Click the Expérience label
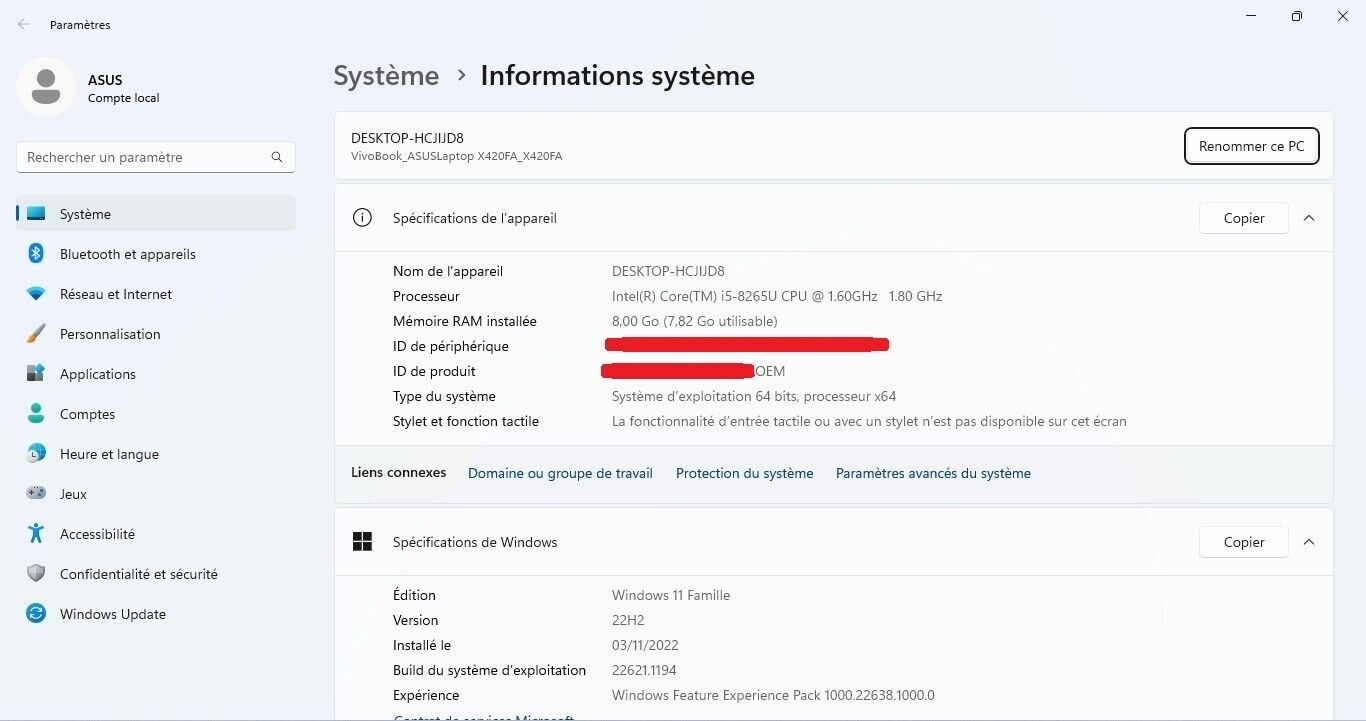The height and width of the screenshot is (721, 1366). [x=426, y=695]
